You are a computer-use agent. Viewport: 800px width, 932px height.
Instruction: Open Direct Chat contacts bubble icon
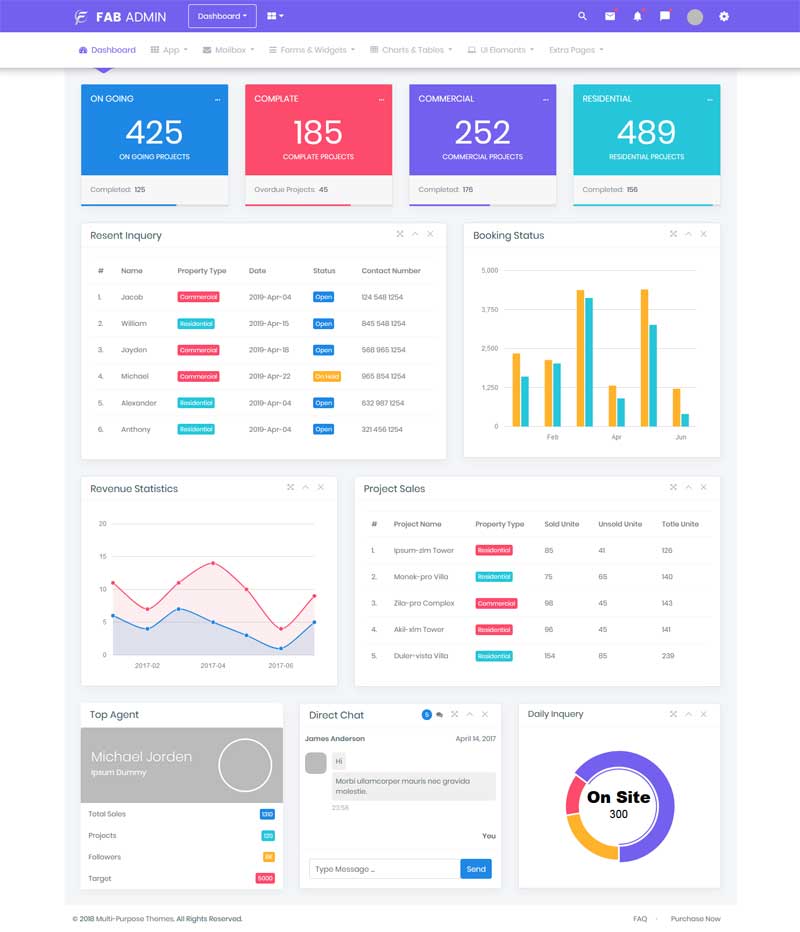click(439, 714)
